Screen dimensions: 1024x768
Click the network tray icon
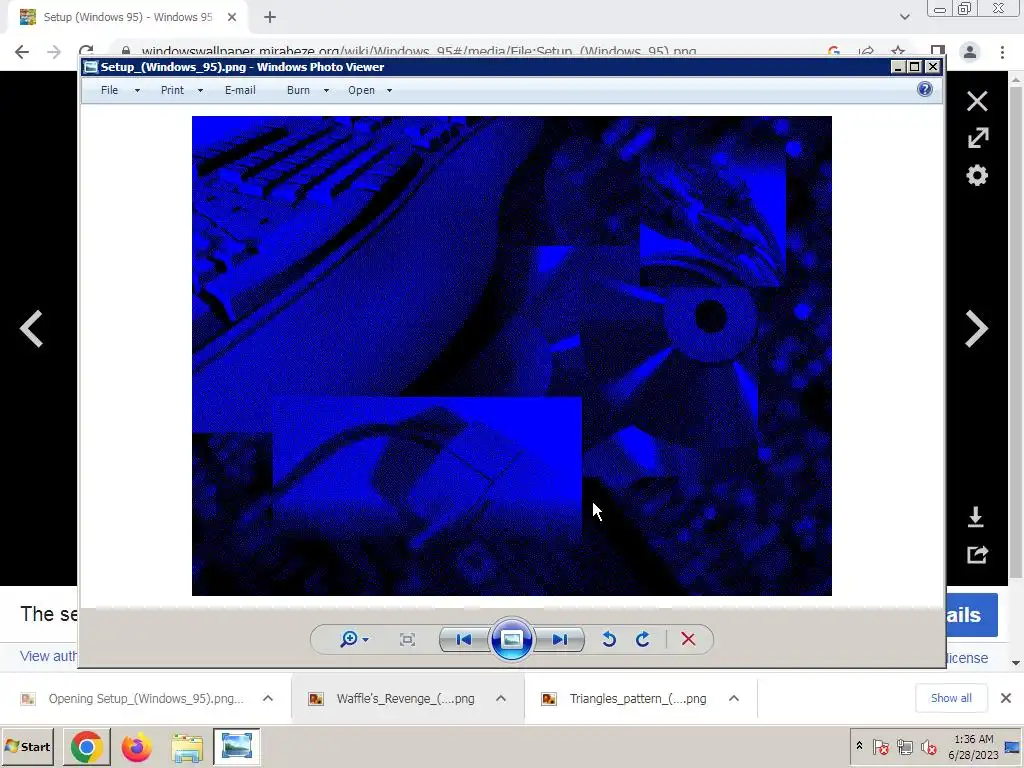click(x=904, y=746)
